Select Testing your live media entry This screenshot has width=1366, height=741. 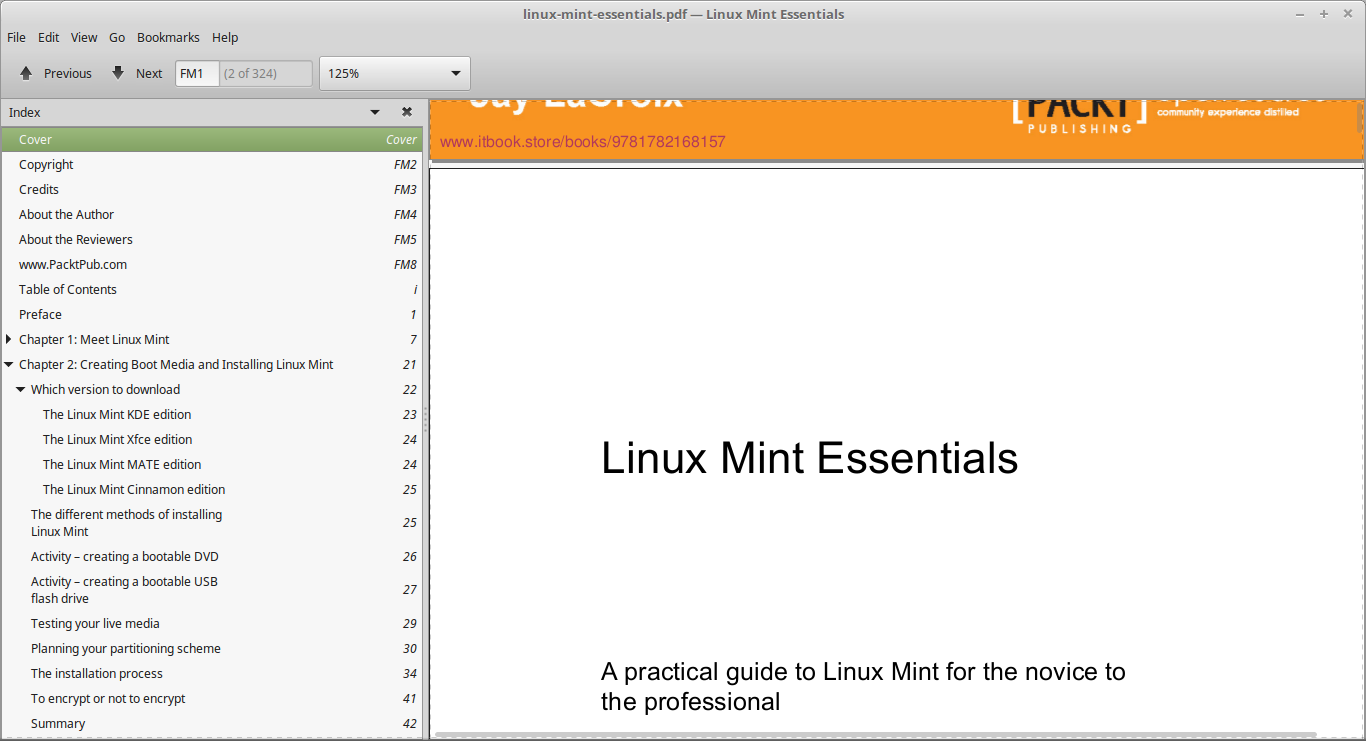pyautogui.click(x=212, y=623)
